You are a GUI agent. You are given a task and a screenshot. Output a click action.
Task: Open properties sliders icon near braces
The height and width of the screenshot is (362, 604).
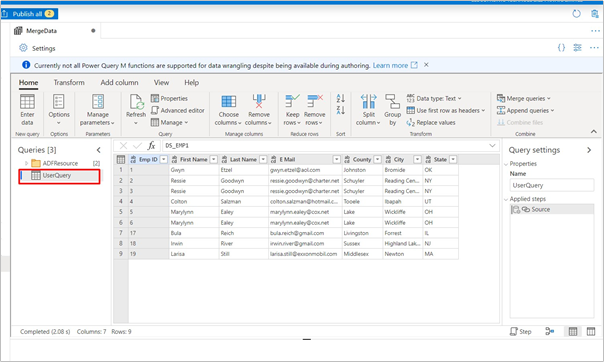click(577, 48)
